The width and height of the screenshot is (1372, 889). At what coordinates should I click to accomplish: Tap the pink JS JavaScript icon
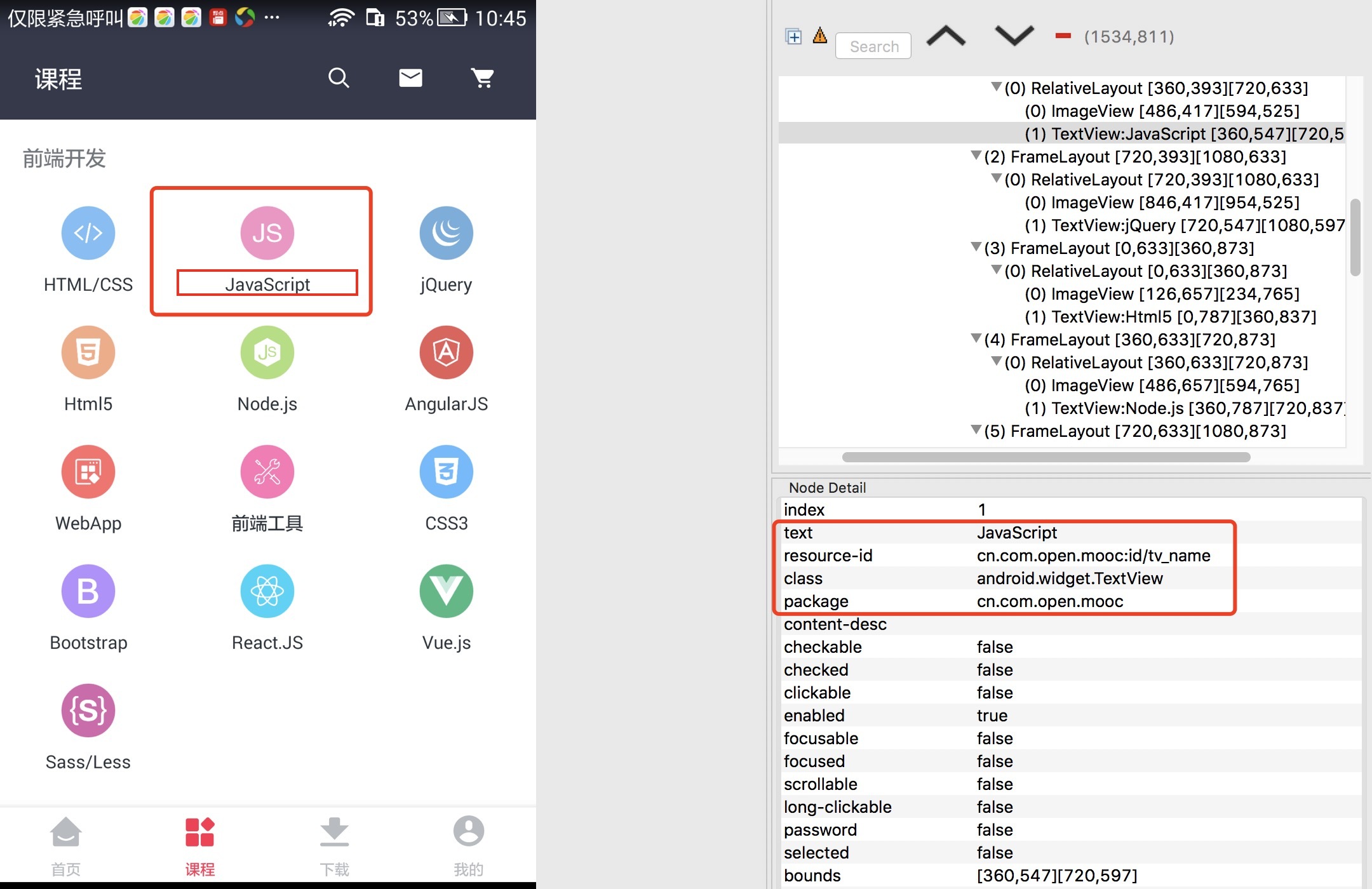267,233
